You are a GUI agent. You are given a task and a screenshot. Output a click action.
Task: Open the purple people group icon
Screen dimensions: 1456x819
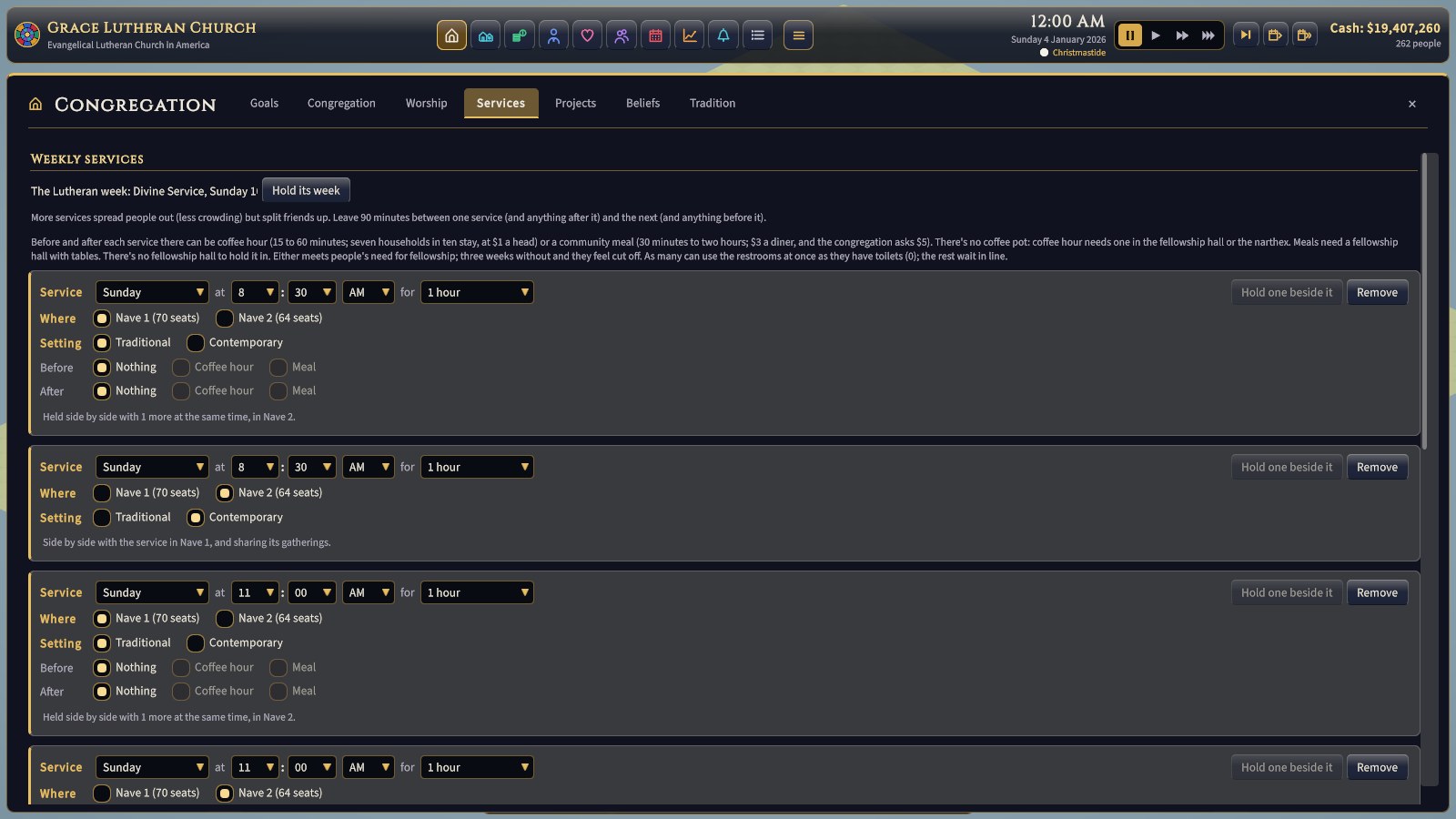622,35
